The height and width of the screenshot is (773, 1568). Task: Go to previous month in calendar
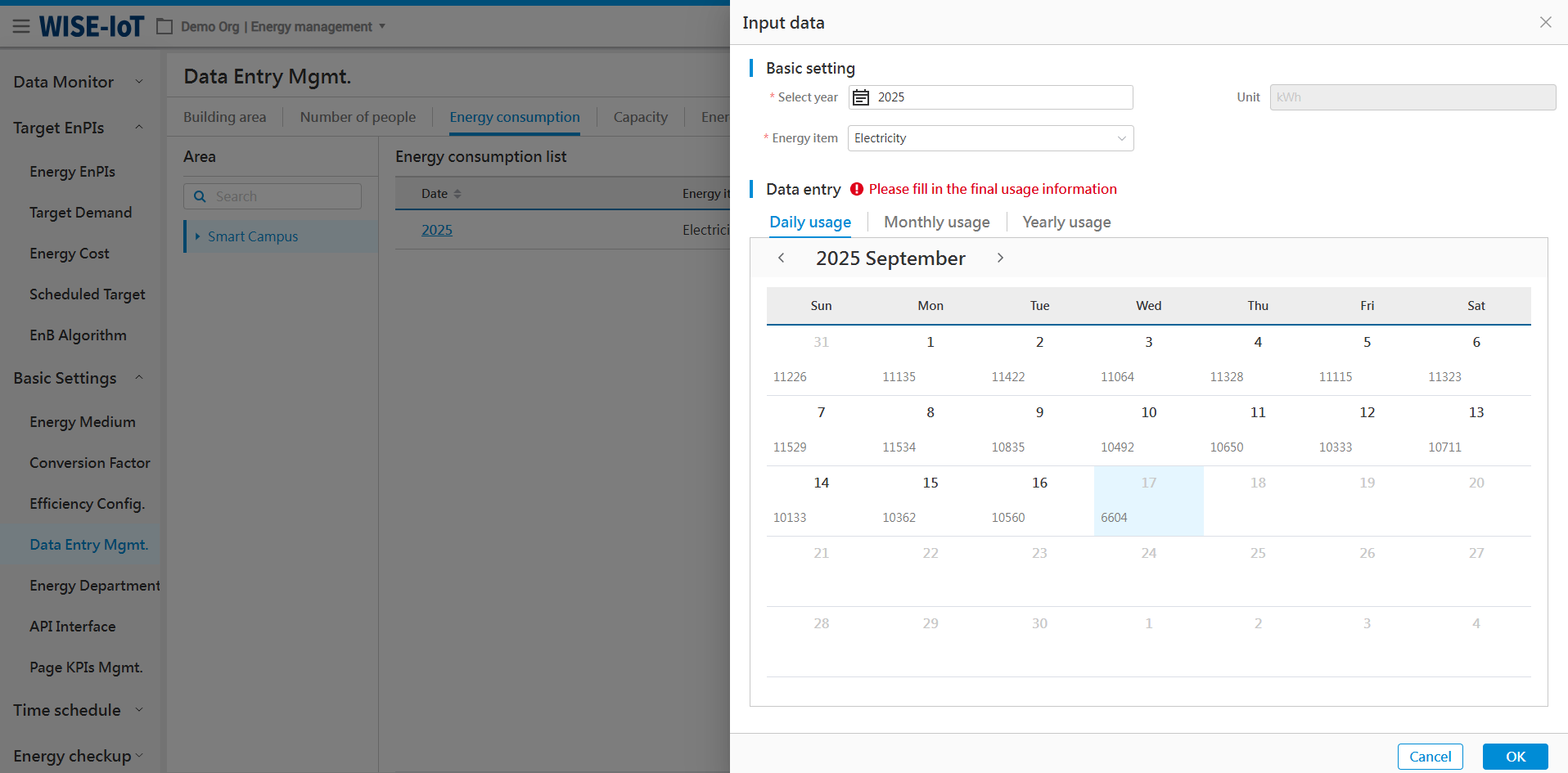pyautogui.click(x=782, y=258)
